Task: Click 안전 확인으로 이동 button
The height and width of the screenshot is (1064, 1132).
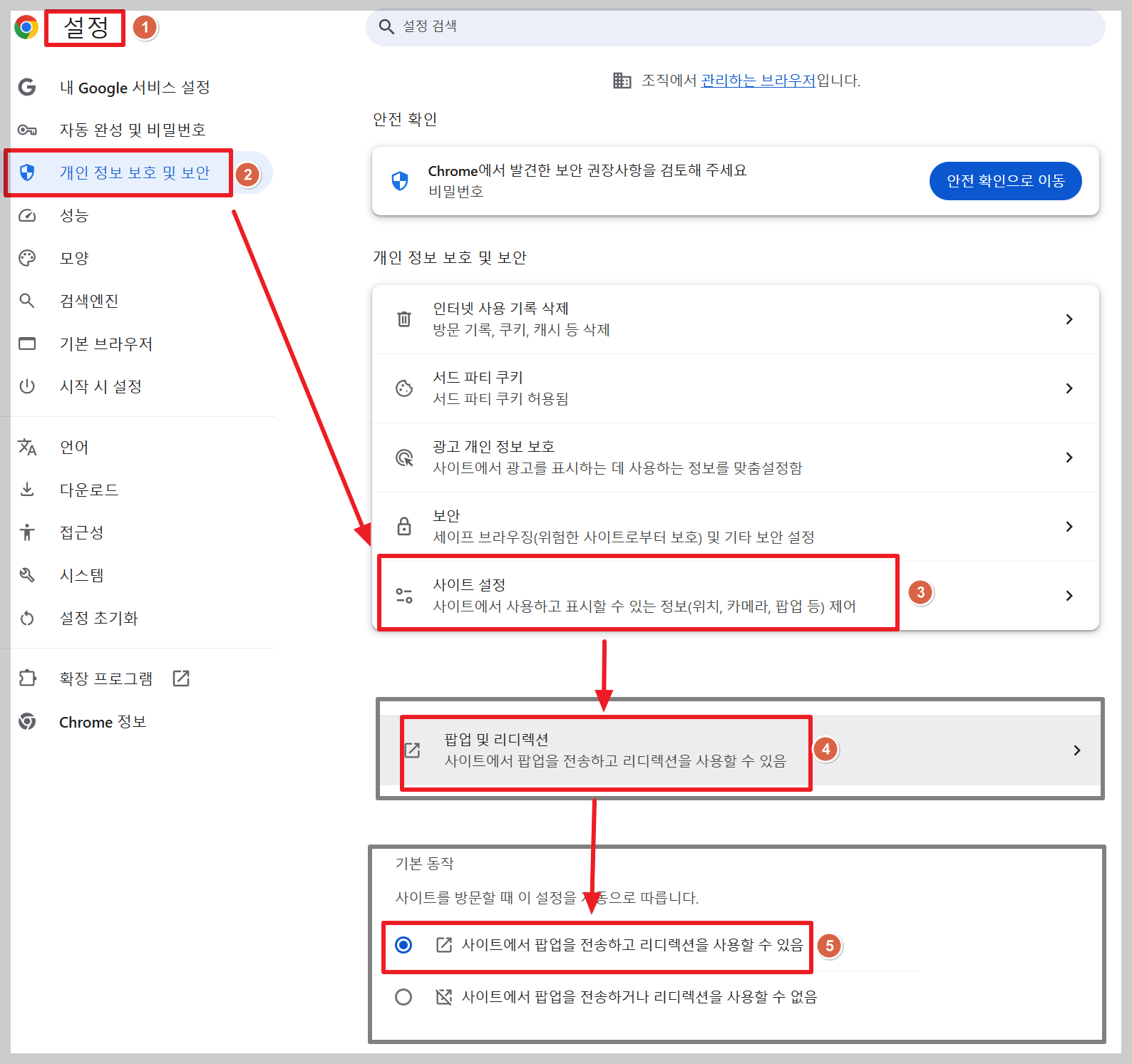Action: (x=1005, y=181)
